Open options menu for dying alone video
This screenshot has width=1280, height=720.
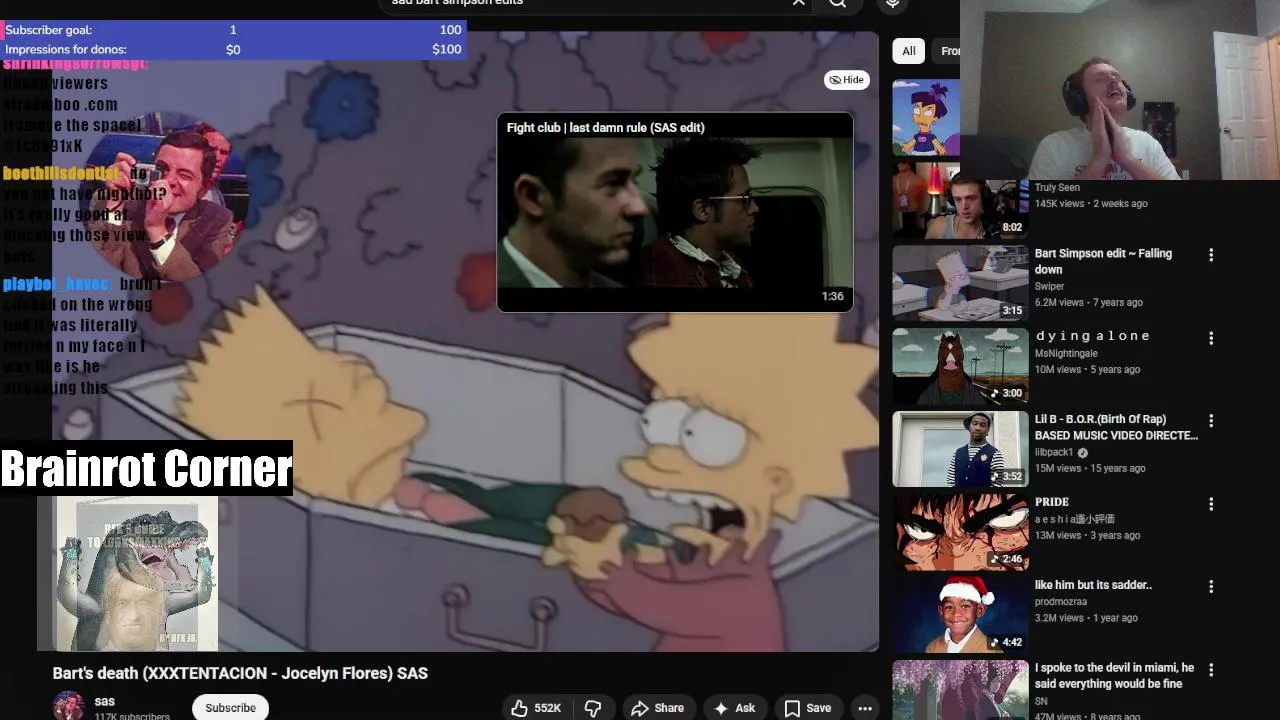coord(1211,338)
